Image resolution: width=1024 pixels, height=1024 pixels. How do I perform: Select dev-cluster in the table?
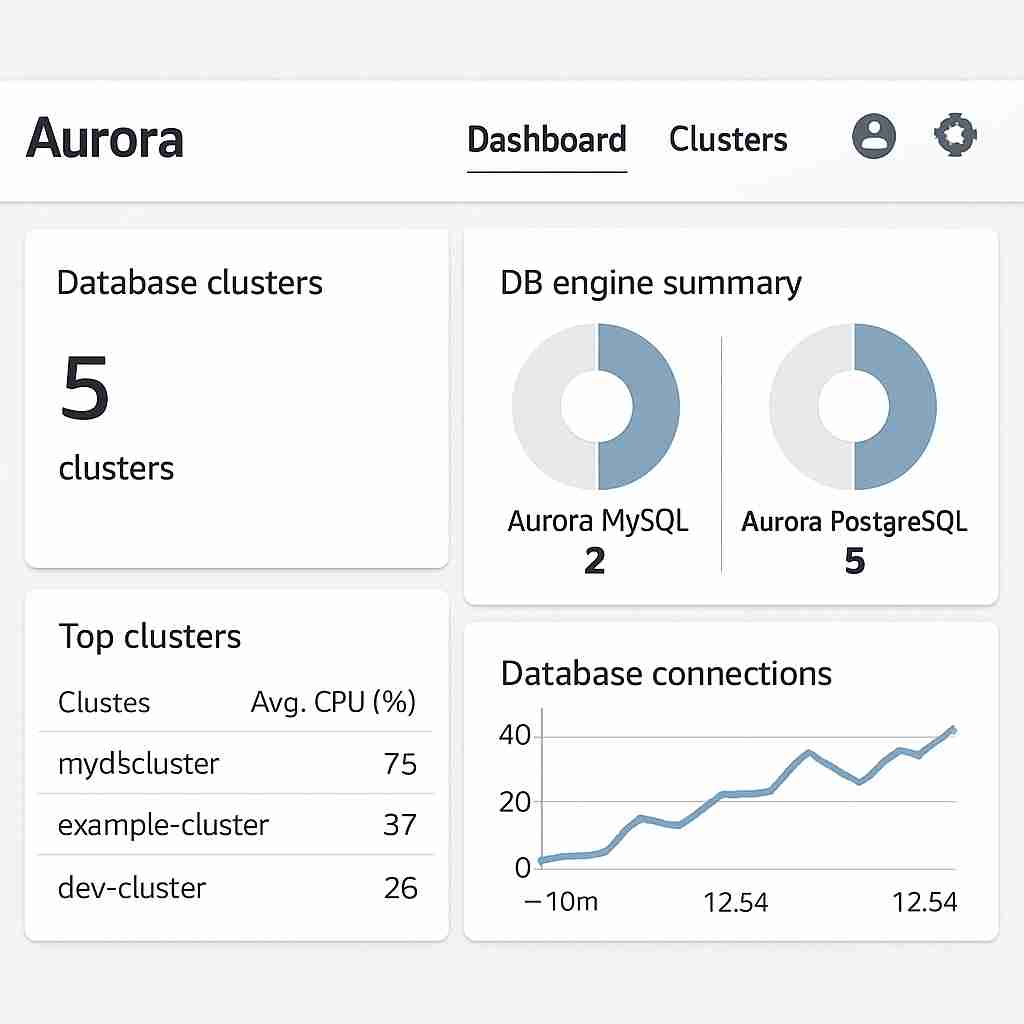click(132, 887)
